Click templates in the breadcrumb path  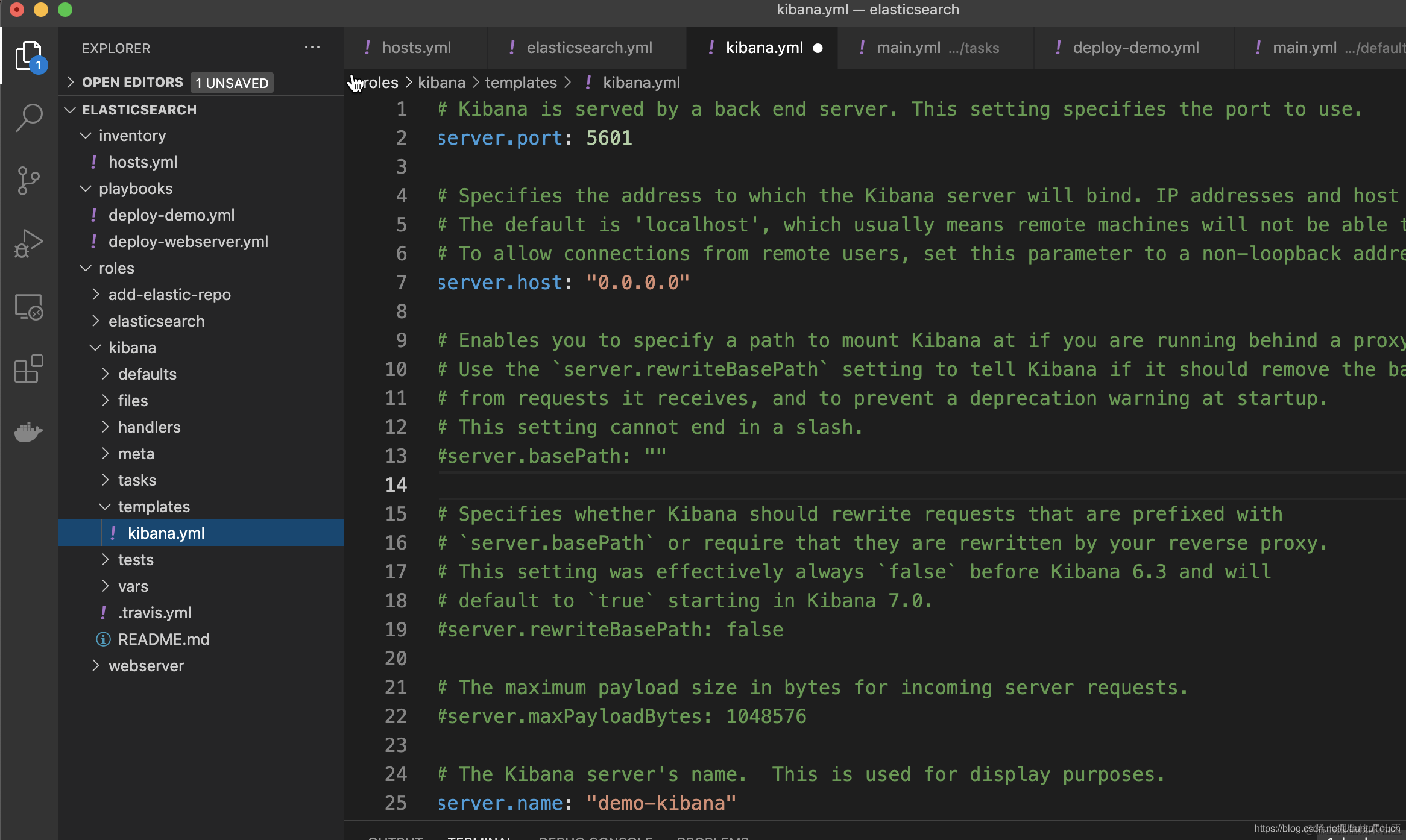click(x=520, y=83)
